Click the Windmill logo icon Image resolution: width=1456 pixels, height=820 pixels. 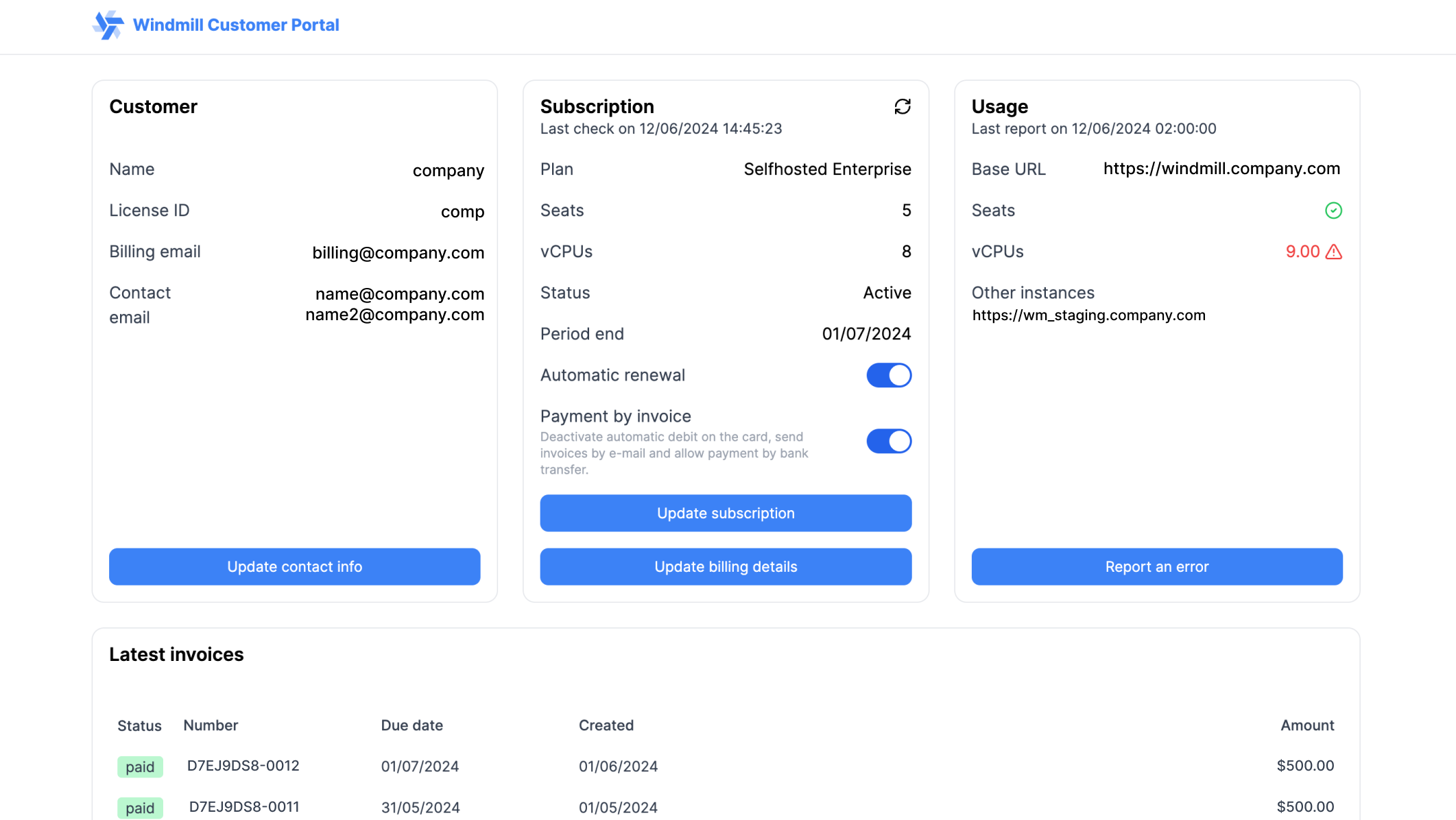pos(108,25)
